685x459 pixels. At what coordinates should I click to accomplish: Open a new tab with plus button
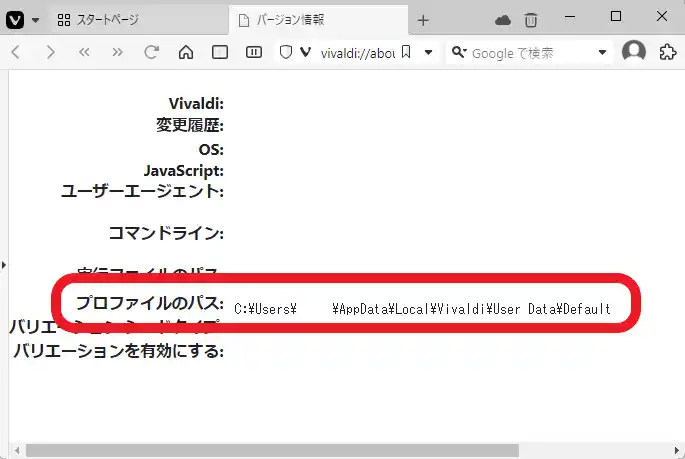click(423, 20)
